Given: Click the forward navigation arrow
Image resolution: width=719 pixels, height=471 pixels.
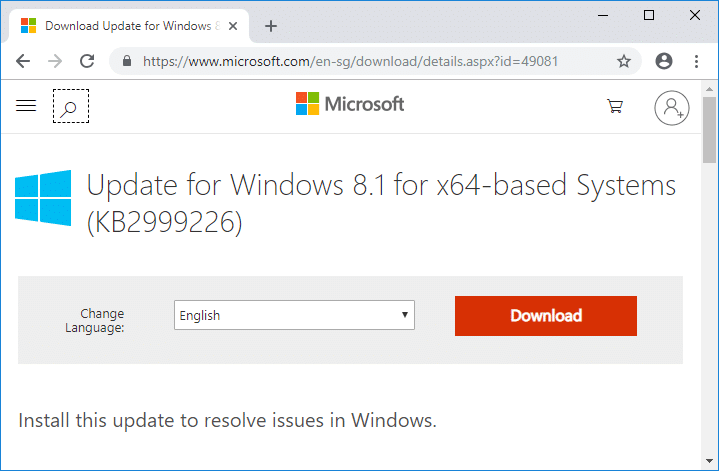Looking at the screenshot, I should 55,61.
